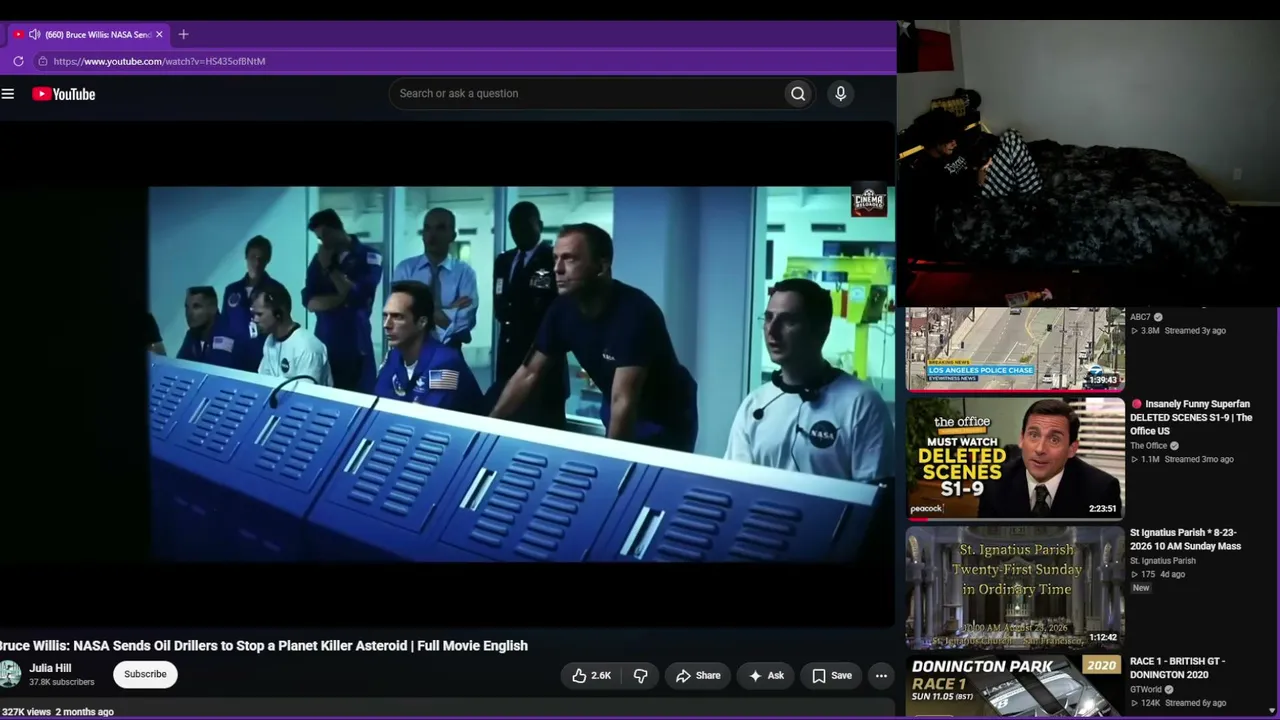Open the Ask AI button
Viewport: 1280px width, 720px height.
click(x=766, y=676)
